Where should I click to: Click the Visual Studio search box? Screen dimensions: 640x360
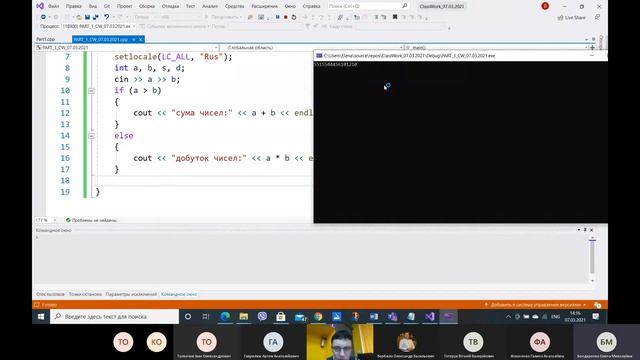368,6
